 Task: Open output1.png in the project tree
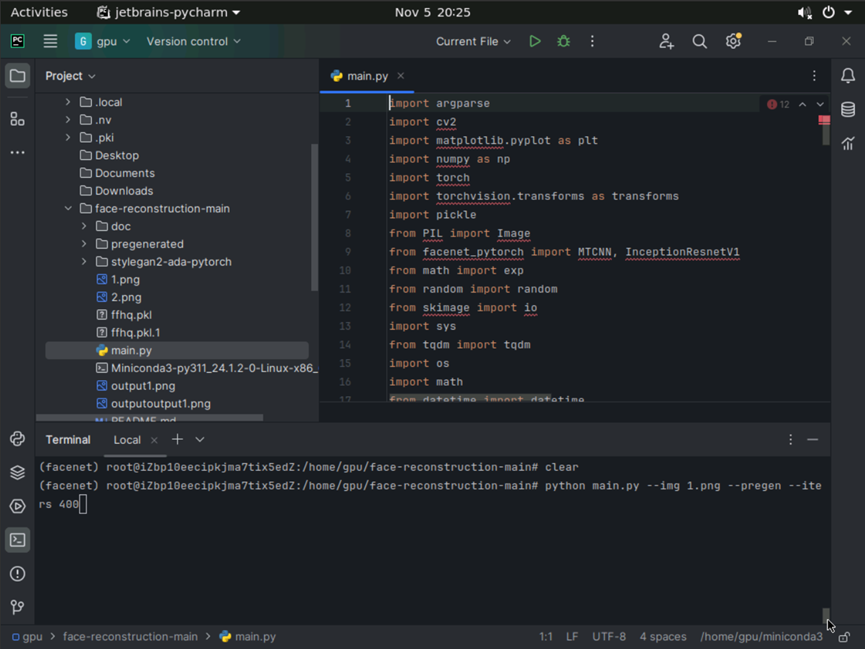coord(143,386)
